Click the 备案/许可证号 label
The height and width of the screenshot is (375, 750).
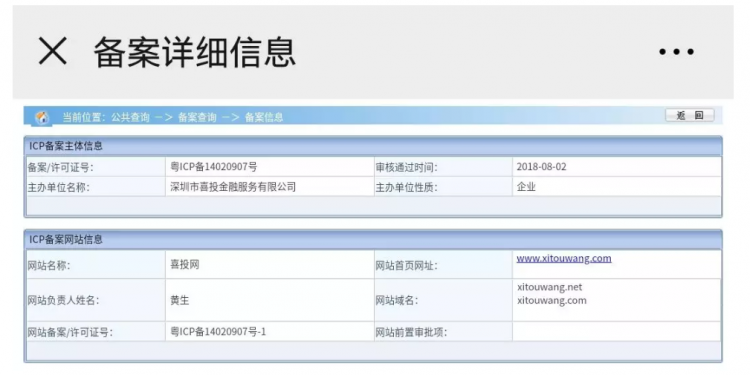(x=60, y=167)
